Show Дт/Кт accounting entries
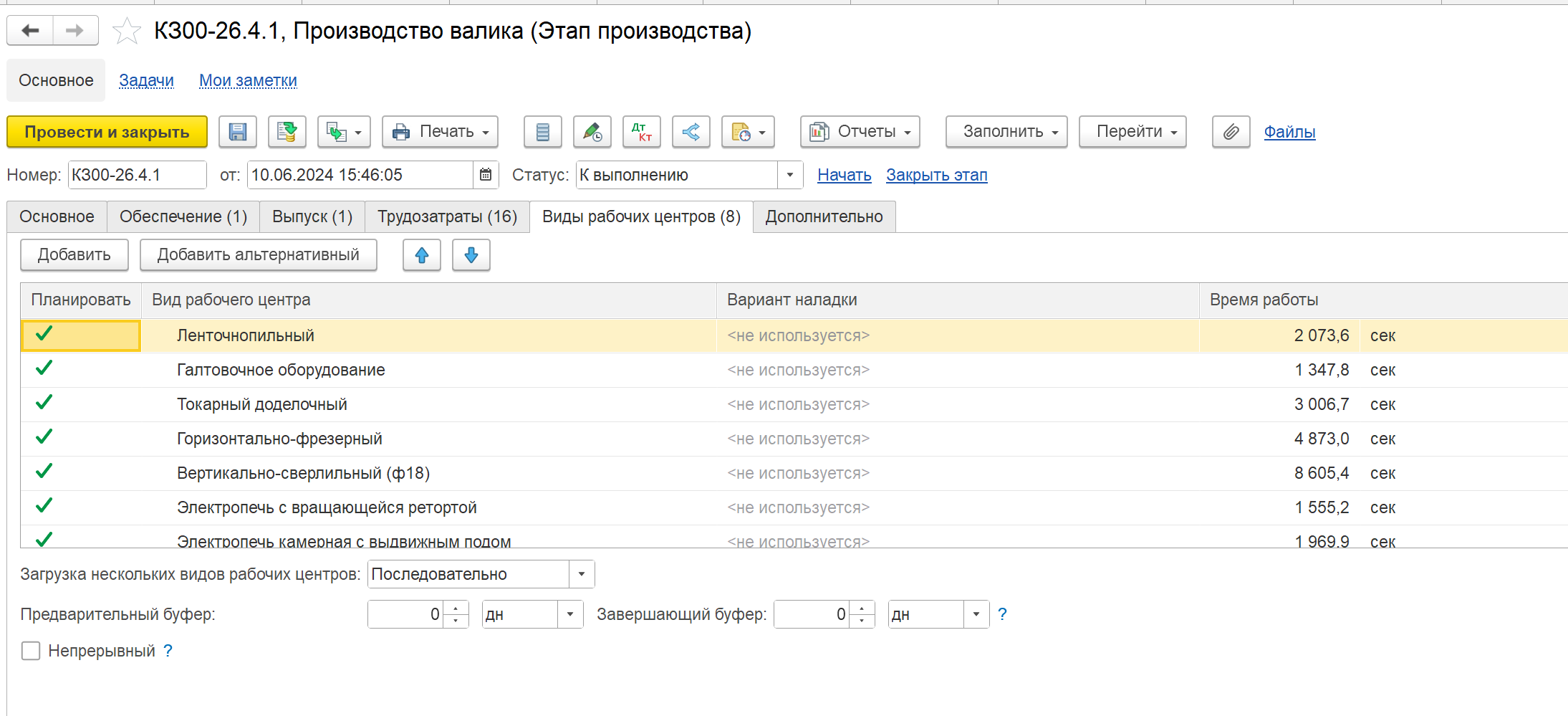This screenshot has width=1568, height=716. pos(642,132)
